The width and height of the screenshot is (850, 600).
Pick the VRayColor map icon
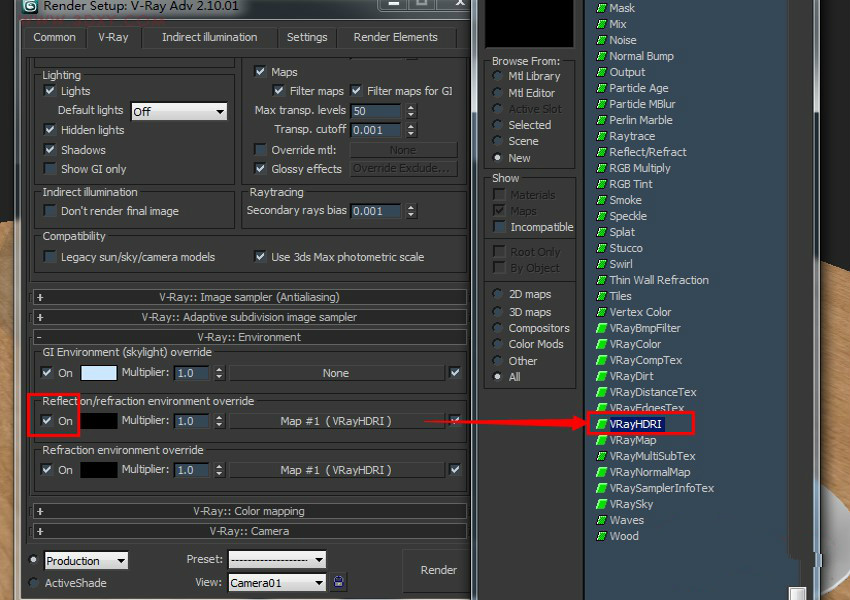[601, 344]
